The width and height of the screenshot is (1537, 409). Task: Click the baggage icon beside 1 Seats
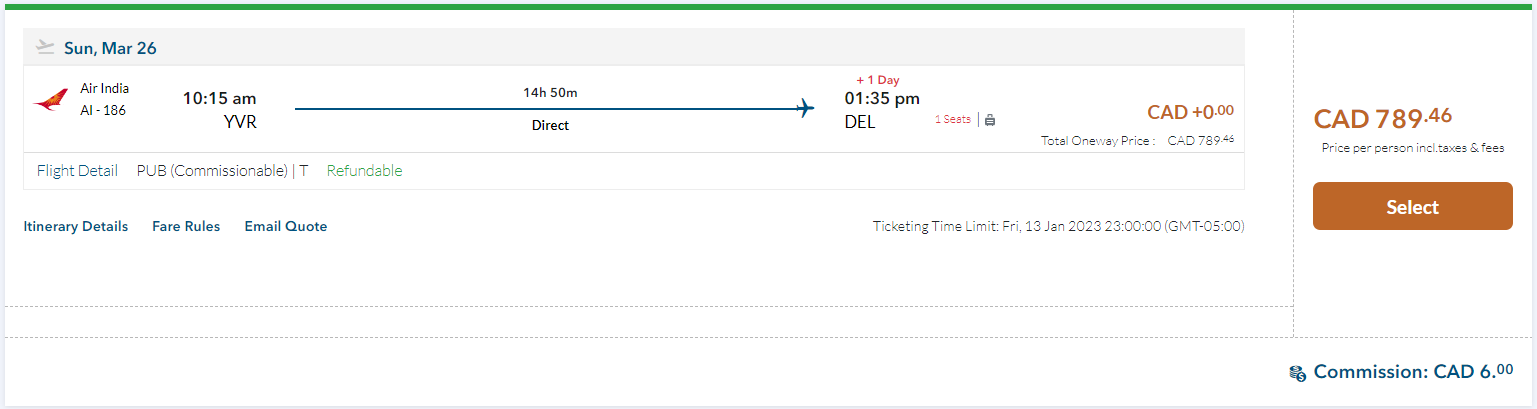pos(990,120)
